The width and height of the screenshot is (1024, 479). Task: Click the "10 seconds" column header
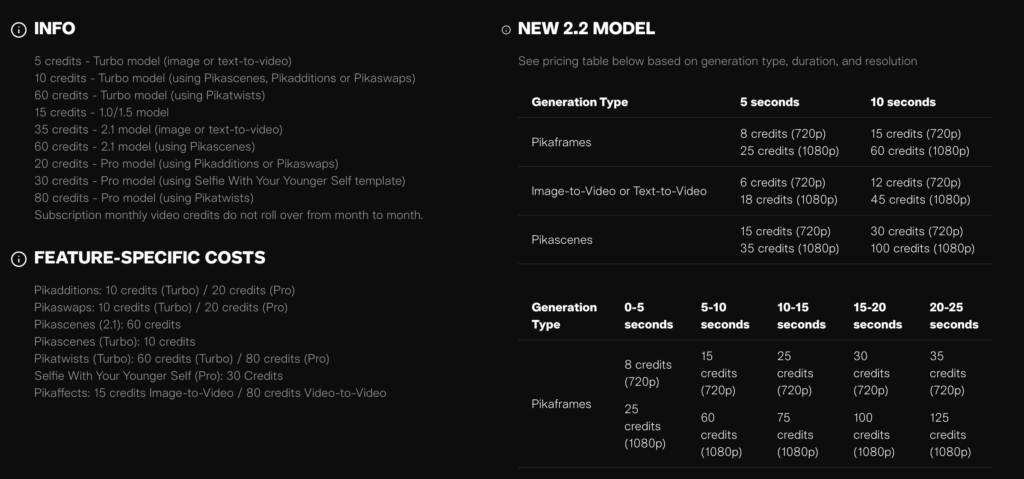(x=903, y=102)
